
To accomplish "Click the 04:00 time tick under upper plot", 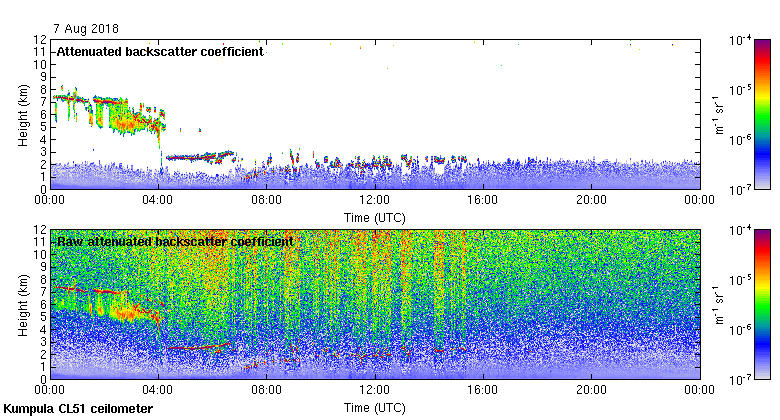I will [x=158, y=200].
